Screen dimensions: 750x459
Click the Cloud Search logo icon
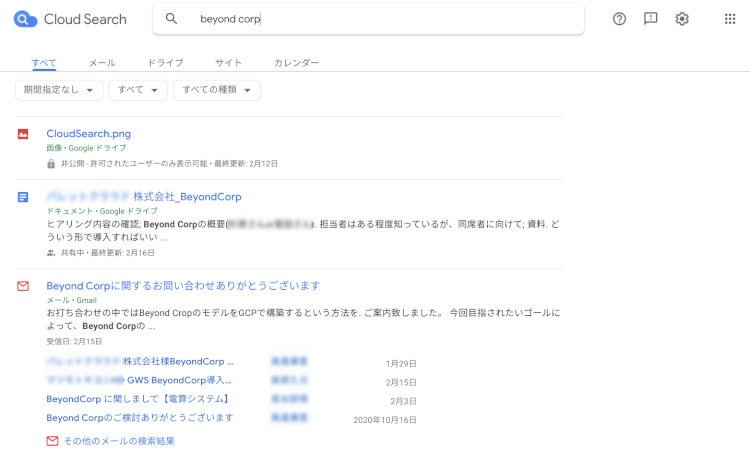[x=26, y=19]
